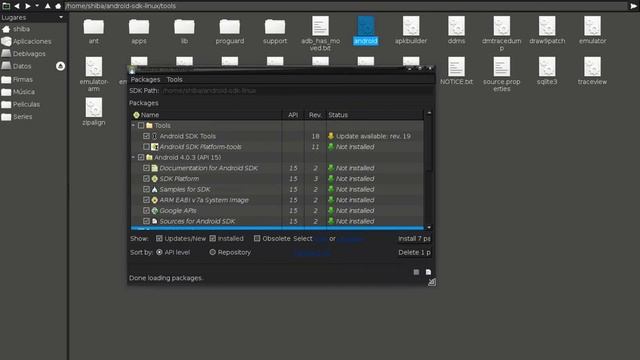This screenshot has height=360, width=640.
Task: Click the API column header
Action: point(293,115)
